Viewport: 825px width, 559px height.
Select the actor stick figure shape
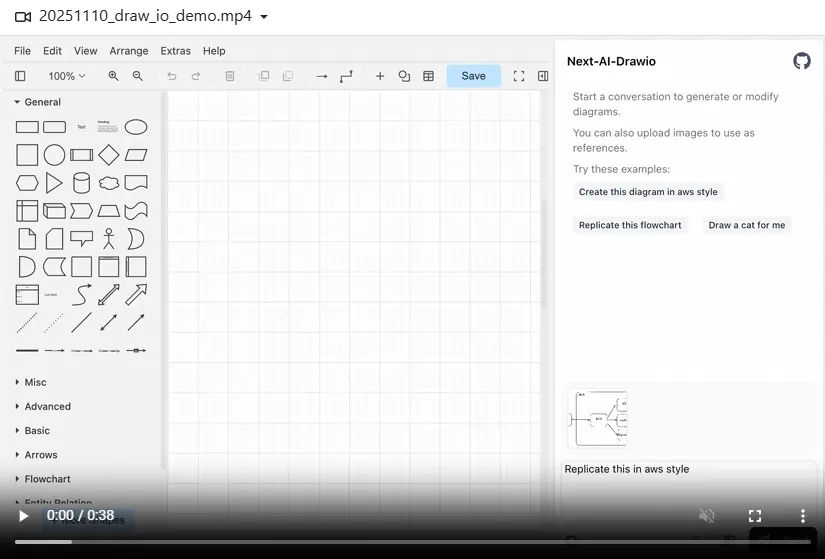(x=109, y=238)
